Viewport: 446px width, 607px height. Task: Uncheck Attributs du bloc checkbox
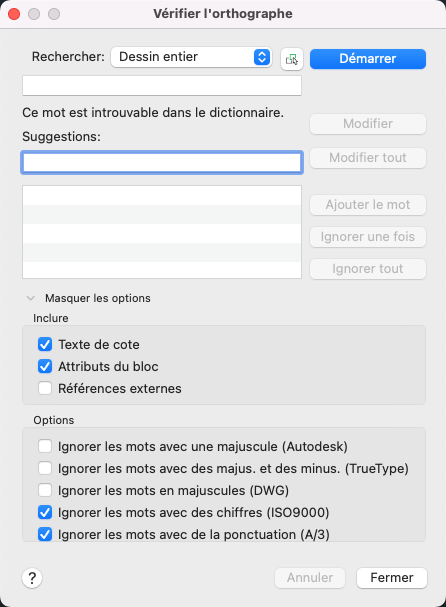[45, 366]
